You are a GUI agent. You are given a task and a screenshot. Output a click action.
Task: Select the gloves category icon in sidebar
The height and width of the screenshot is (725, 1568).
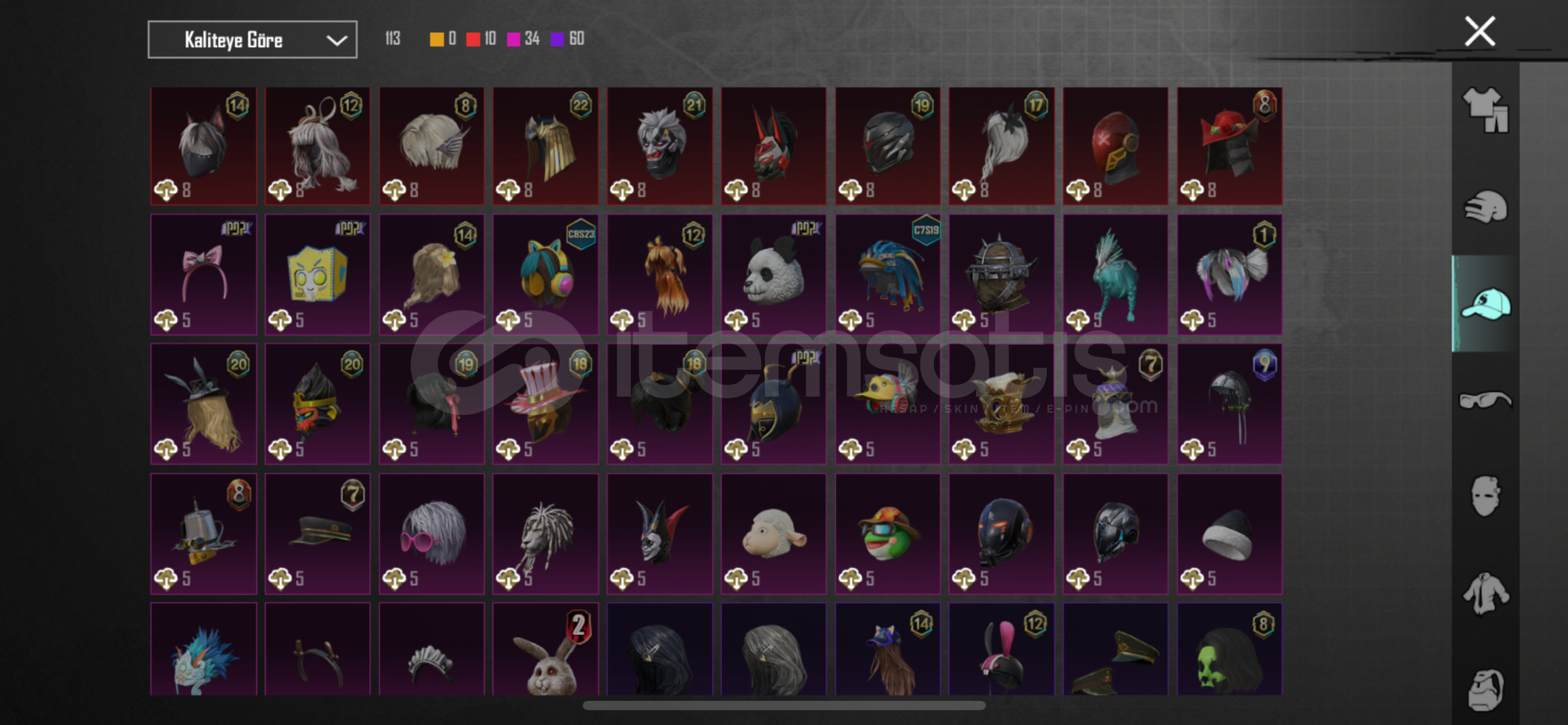[x=1485, y=207]
